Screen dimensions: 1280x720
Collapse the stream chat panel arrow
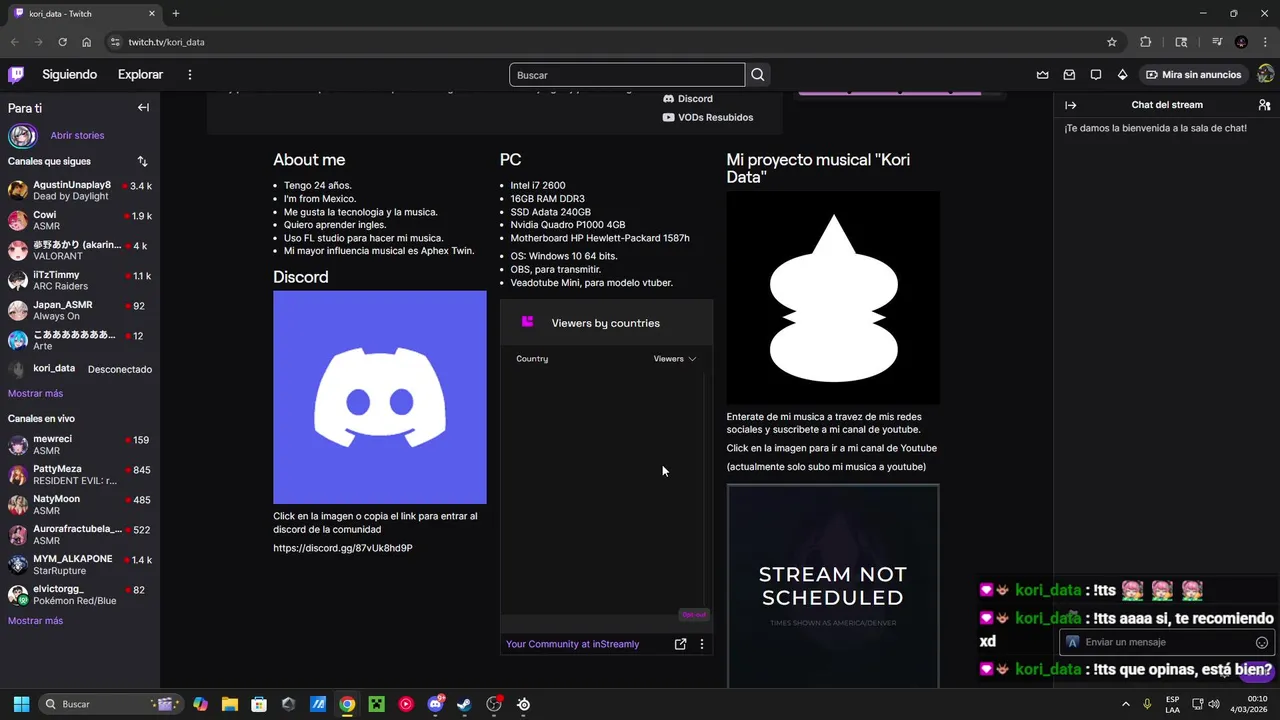[x=1071, y=105]
